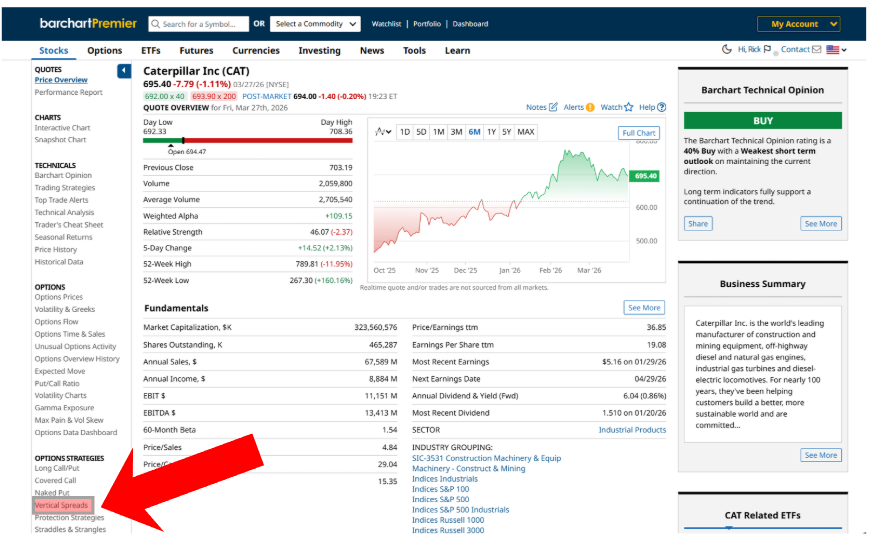This screenshot has height=549, width=870.
Task: Click See More in Fundamentals
Action: 644,308
